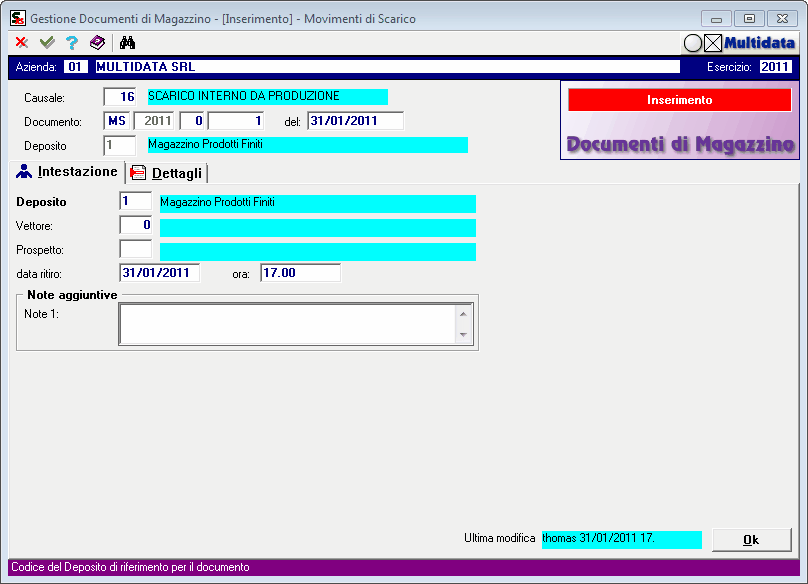Open help with the question mark icon

tap(71, 43)
